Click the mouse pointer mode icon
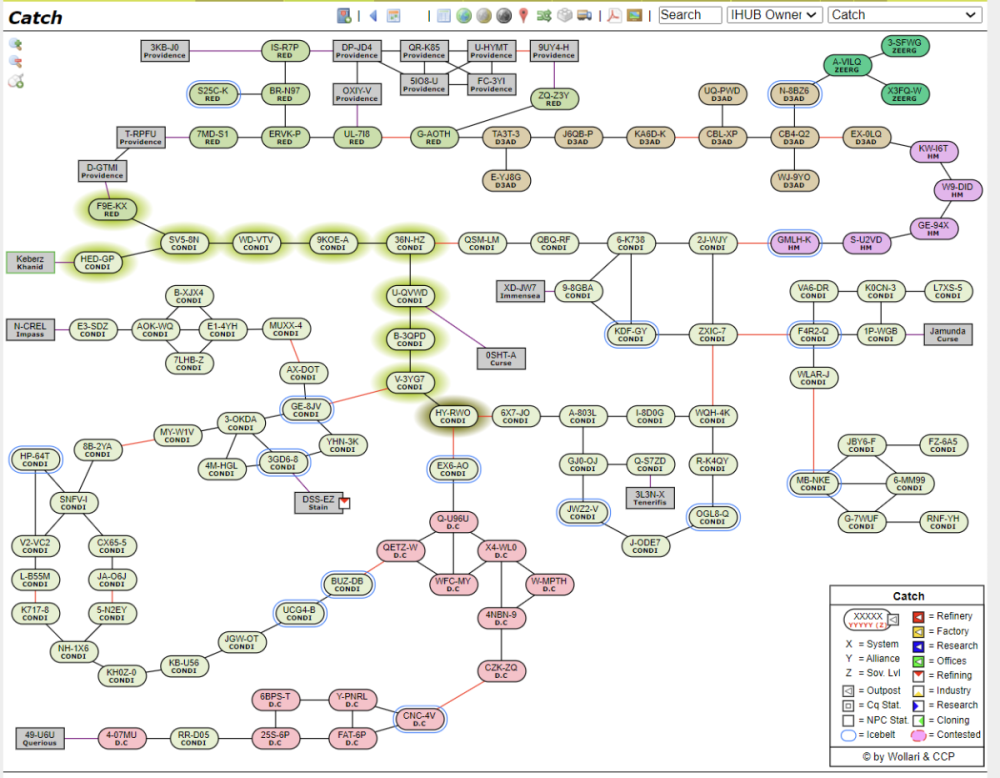The height and width of the screenshot is (778, 1000). click(x=16, y=81)
